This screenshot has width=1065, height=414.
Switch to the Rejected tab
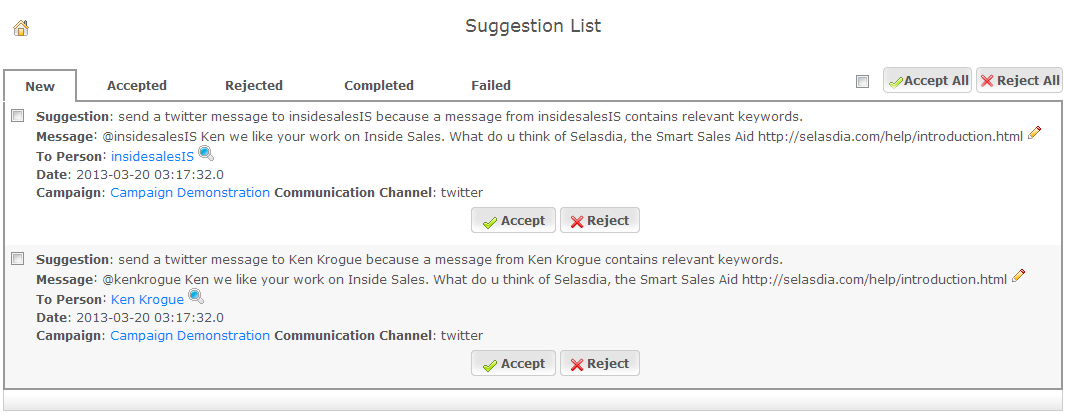[x=254, y=86]
